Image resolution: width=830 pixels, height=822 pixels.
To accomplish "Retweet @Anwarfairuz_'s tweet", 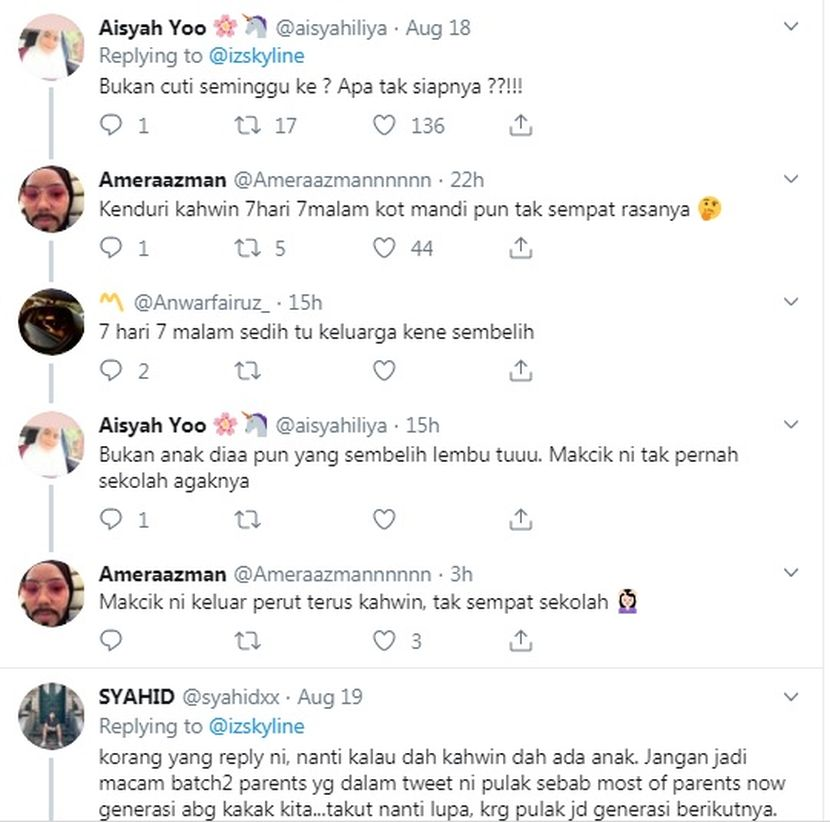I will tap(247, 371).
